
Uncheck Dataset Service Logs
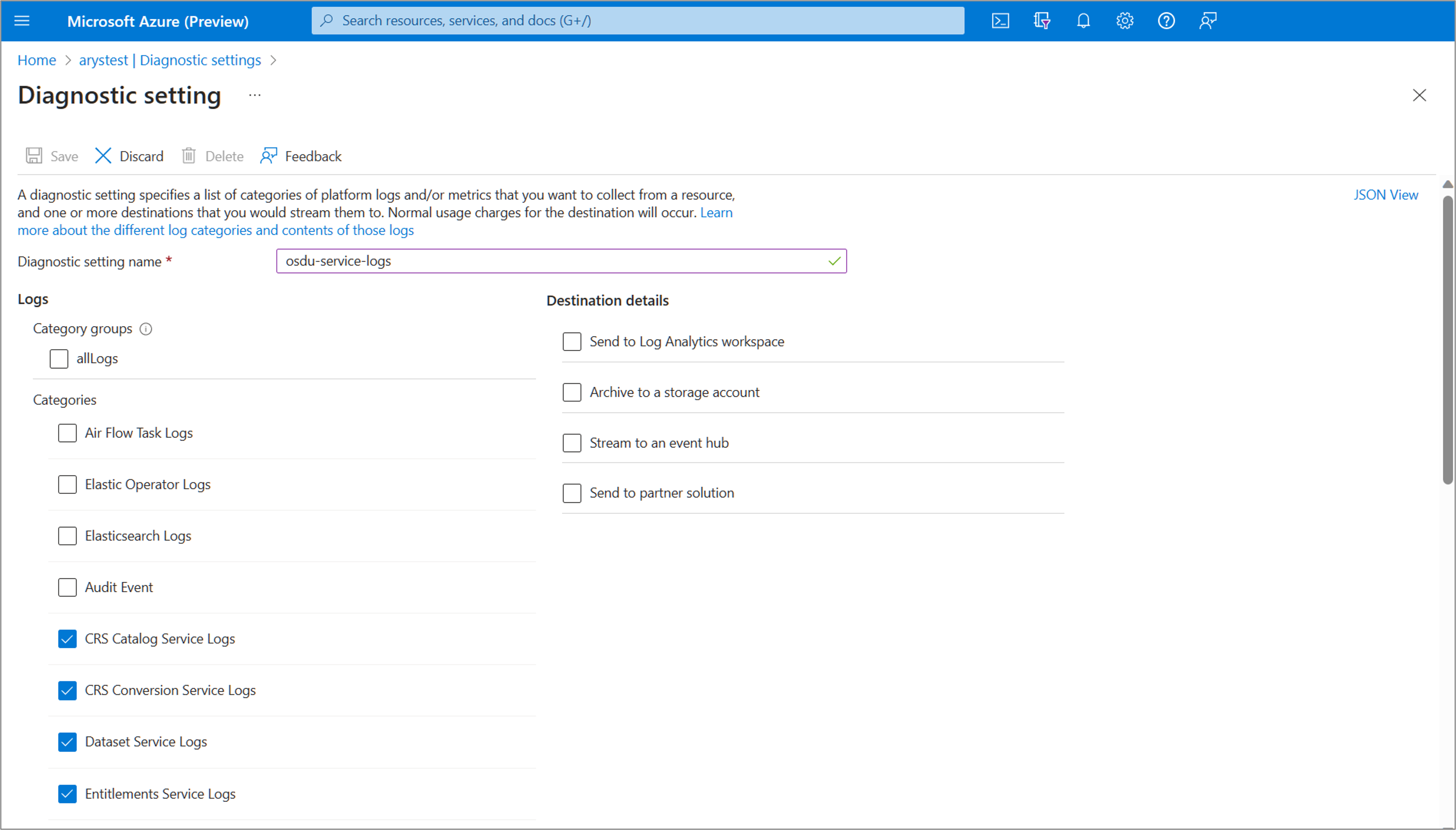click(67, 742)
